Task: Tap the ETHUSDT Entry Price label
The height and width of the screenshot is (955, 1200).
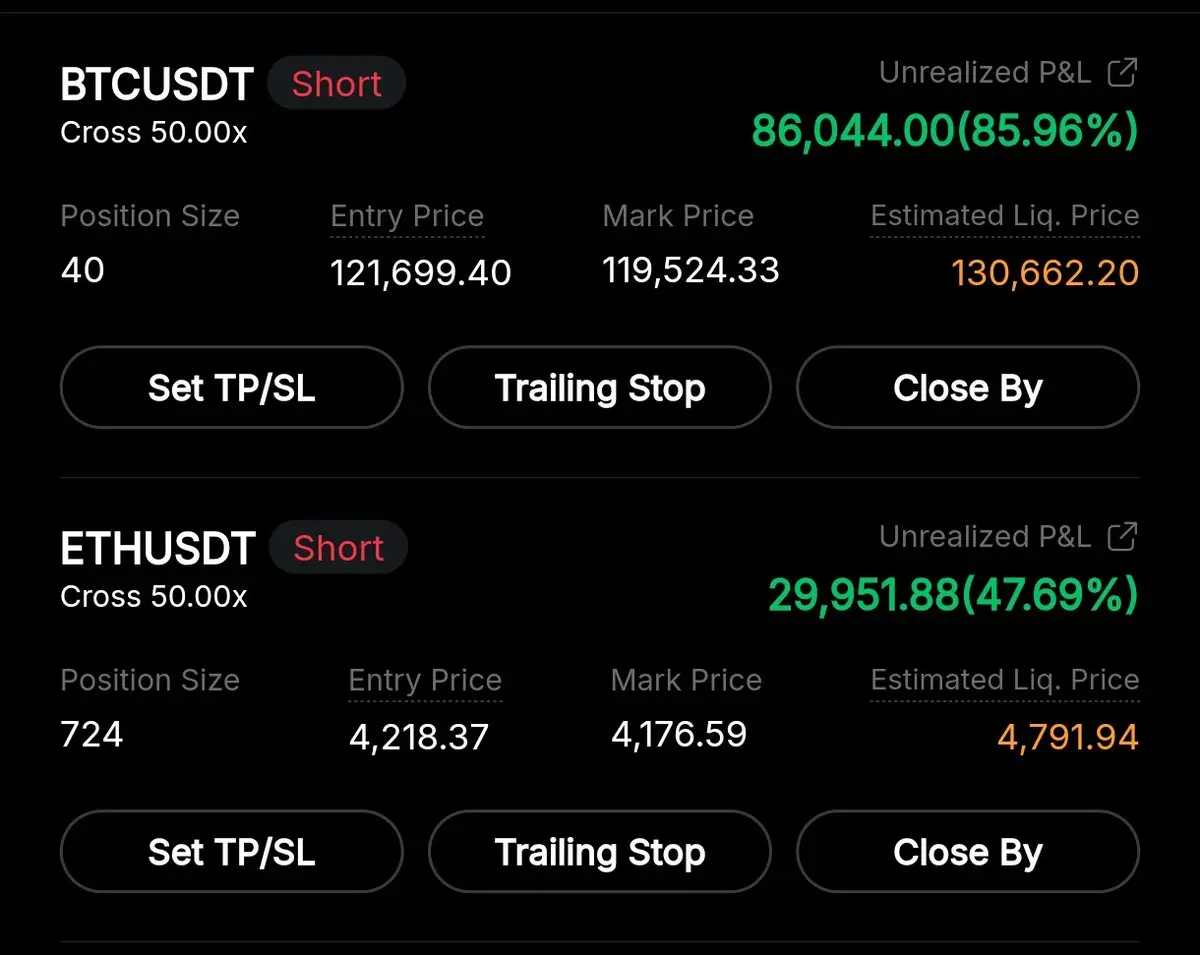Action: (x=425, y=680)
